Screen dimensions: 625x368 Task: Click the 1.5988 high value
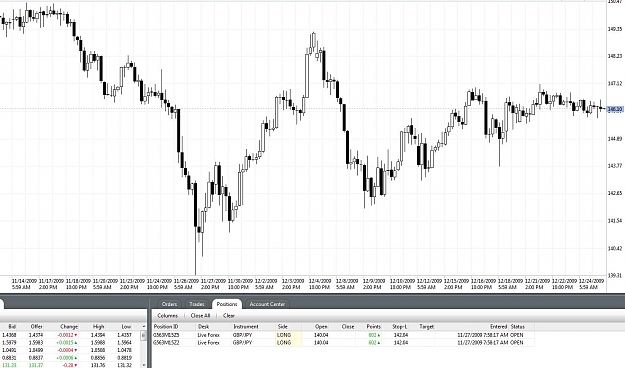pos(98,343)
